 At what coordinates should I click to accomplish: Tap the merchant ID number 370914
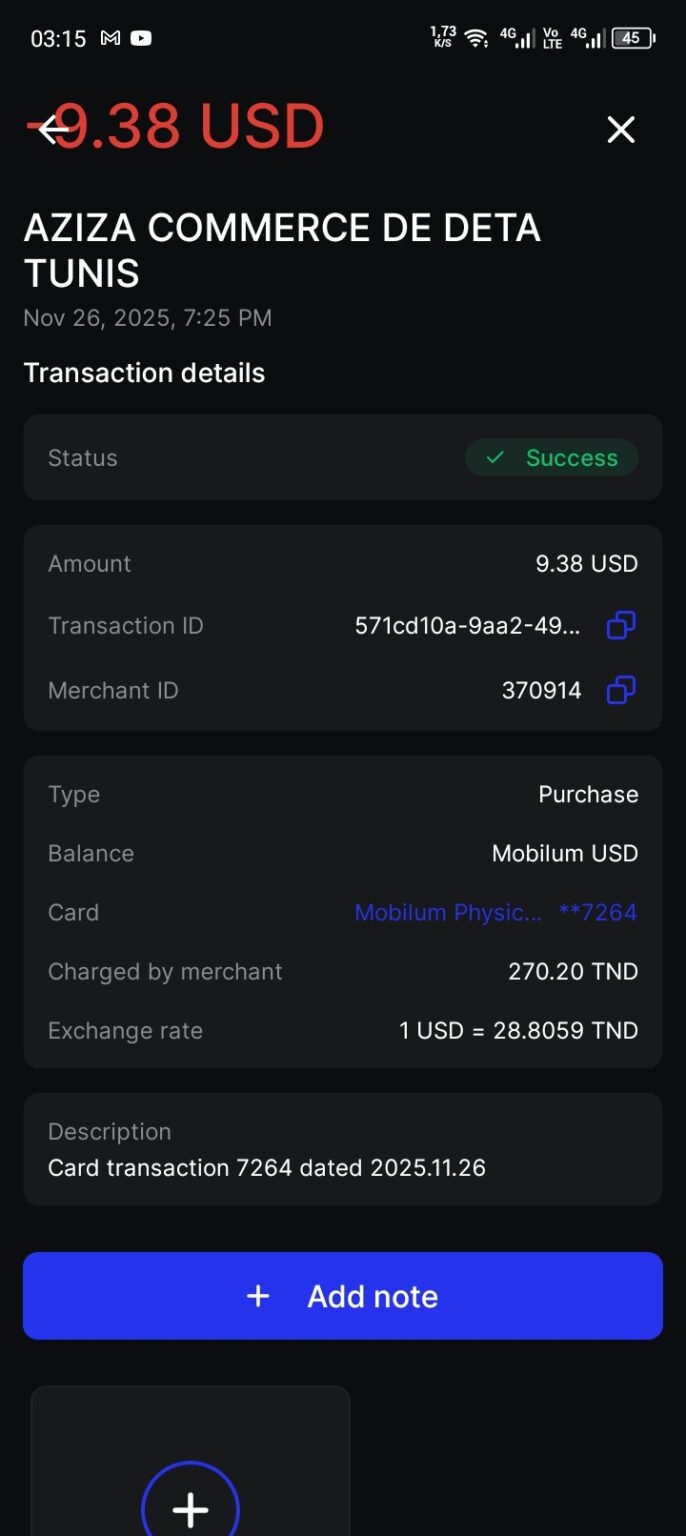(x=541, y=690)
